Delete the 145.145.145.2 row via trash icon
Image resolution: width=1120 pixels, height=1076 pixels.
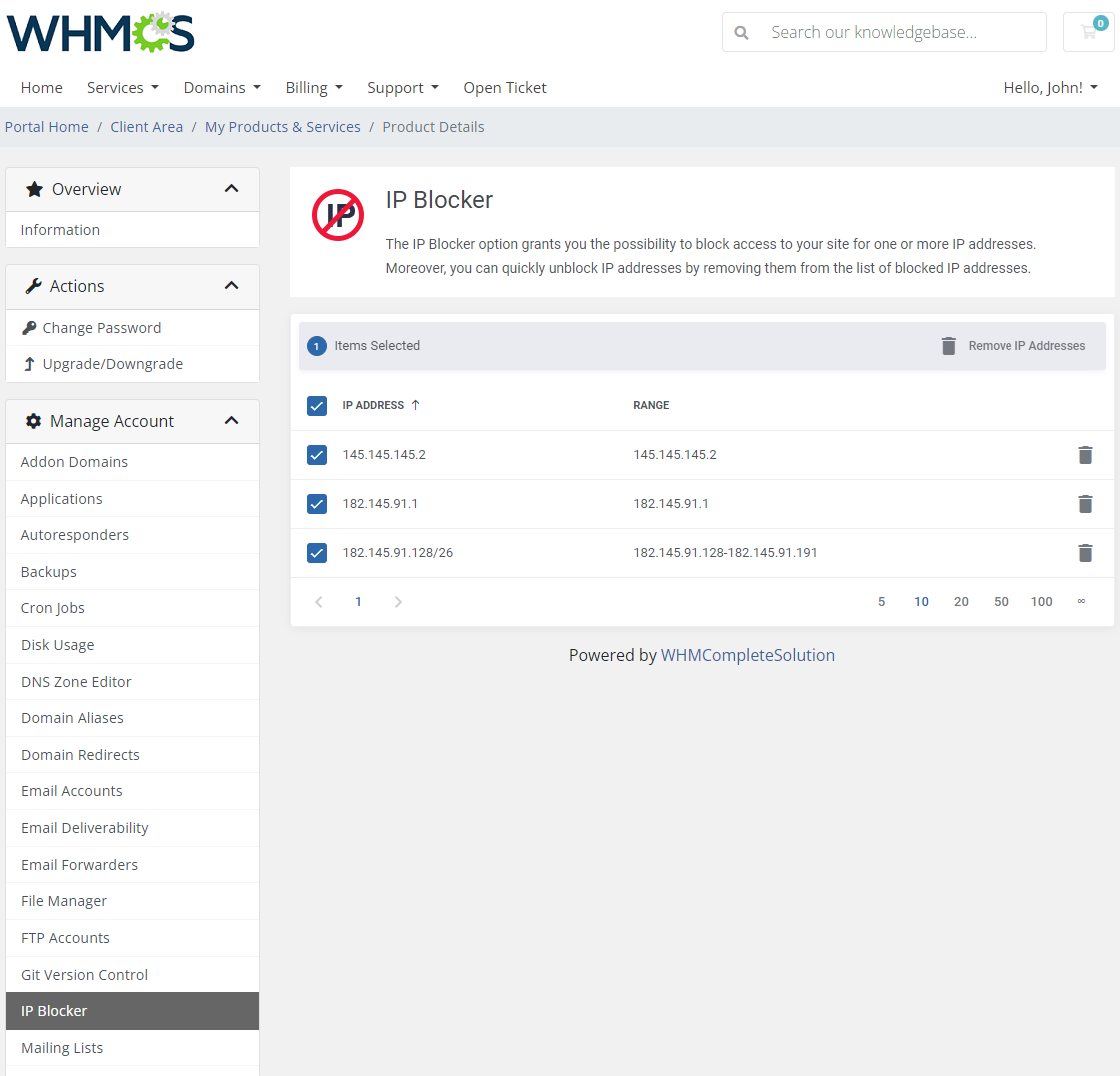pos(1085,455)
